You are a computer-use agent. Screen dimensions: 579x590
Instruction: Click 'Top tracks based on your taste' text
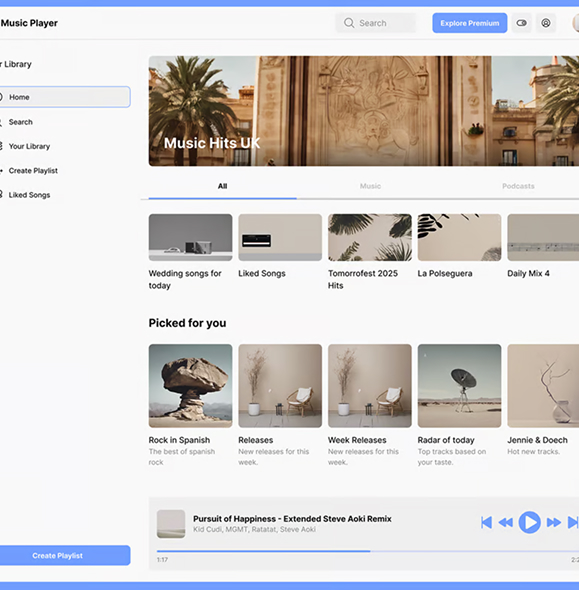[452, 457]
